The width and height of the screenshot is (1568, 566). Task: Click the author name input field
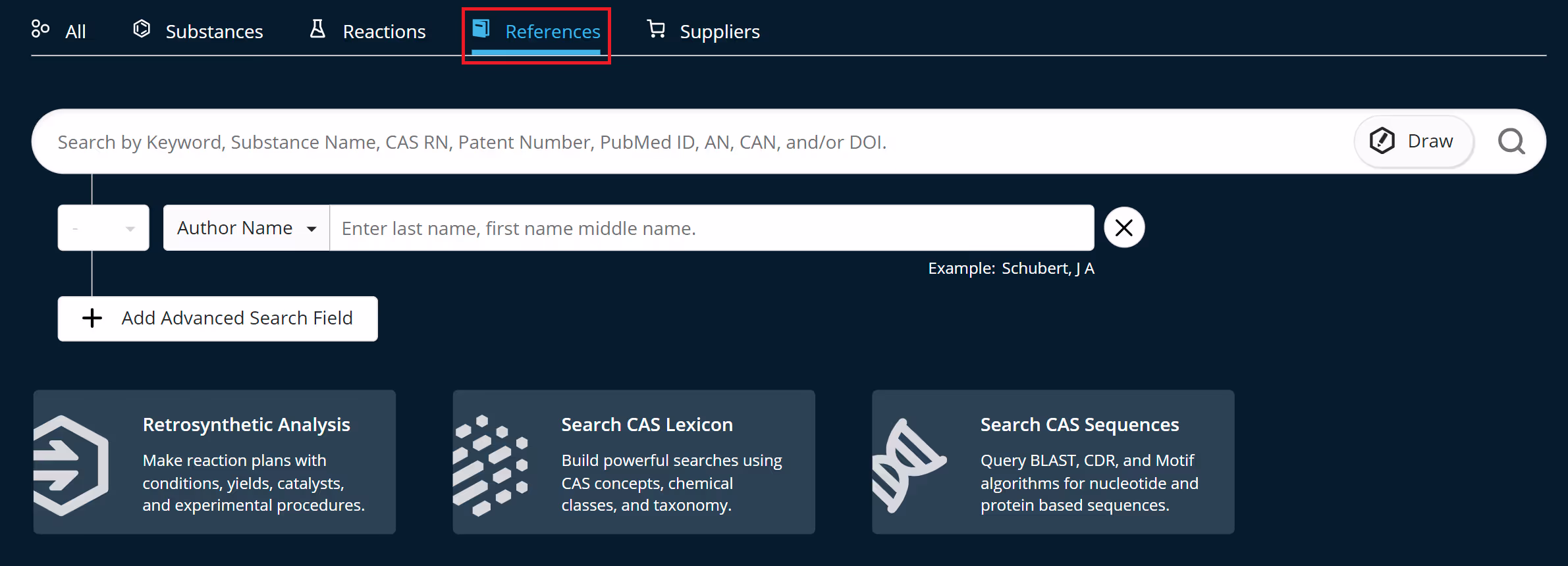click(x=712, y=228)
